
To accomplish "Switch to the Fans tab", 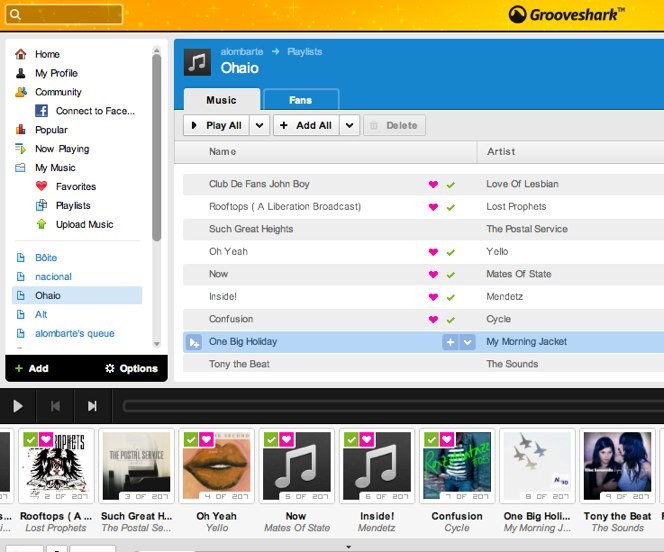I will tap(301, 100).
